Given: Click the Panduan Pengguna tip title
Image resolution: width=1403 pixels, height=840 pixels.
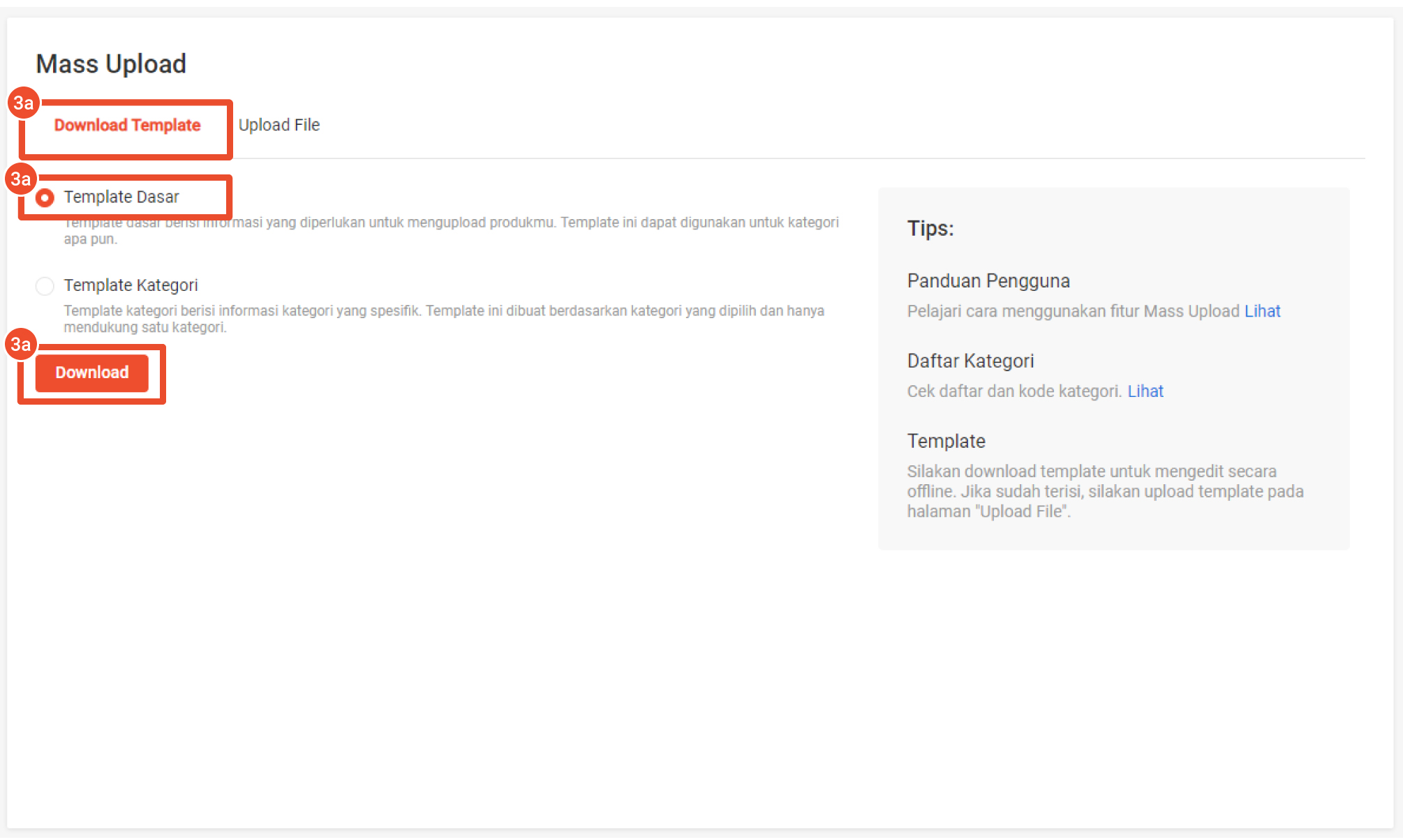Looking at the screenshot, I should [x=988, y=281].
